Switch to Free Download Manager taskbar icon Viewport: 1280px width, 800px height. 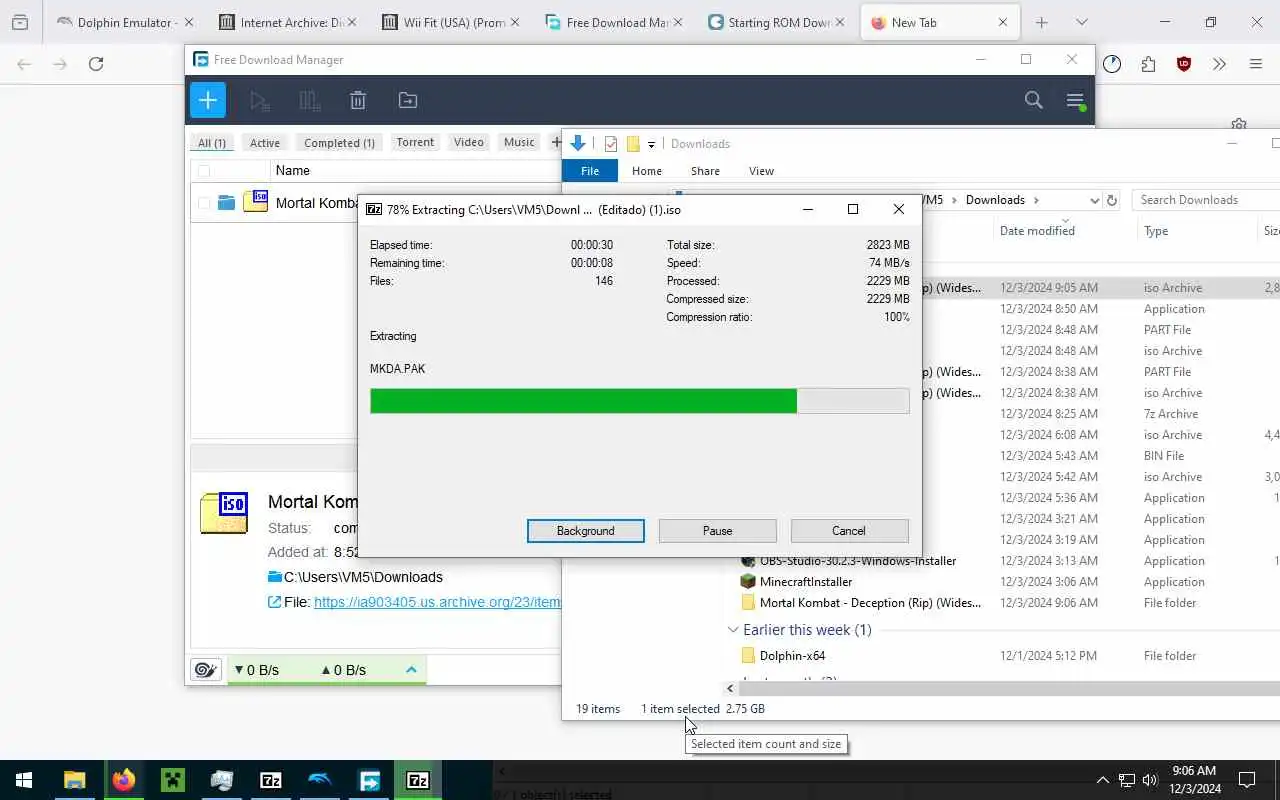[x=369, y=780]
